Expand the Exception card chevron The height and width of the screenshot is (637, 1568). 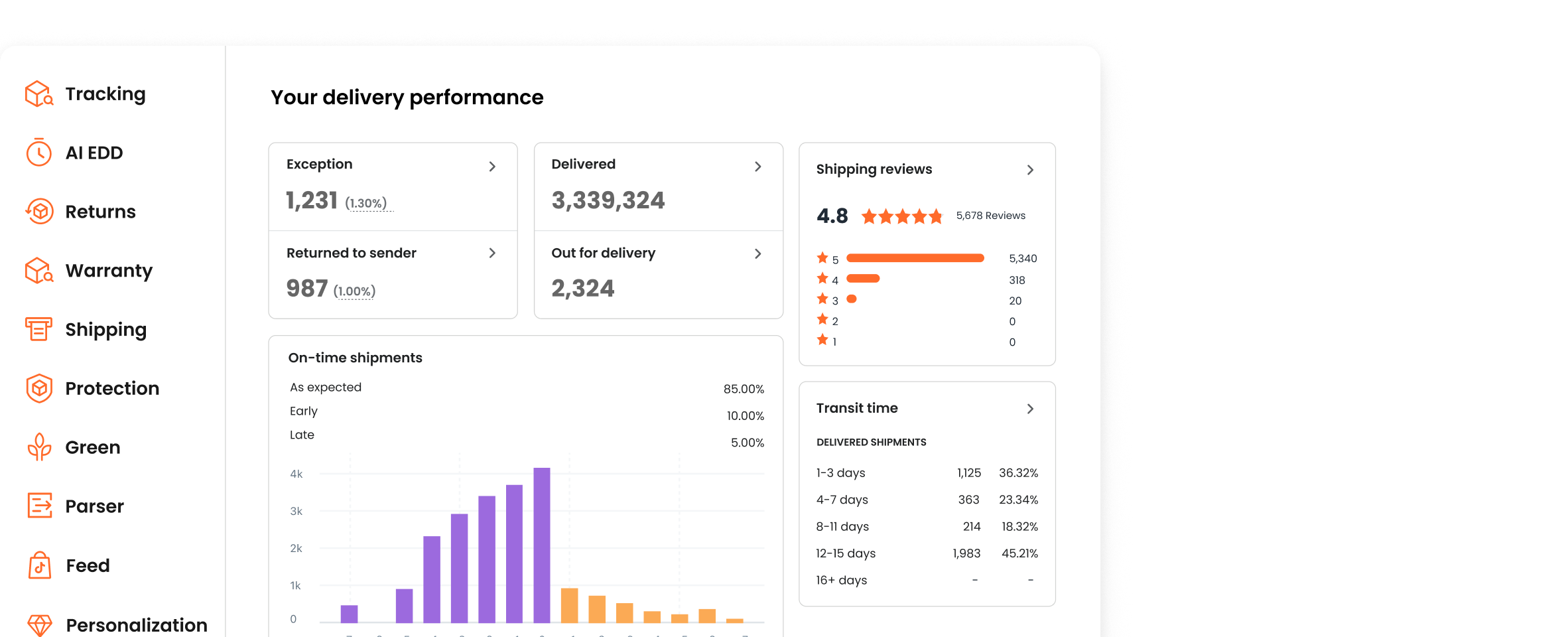pyautogui.click(x=492, y=167)
